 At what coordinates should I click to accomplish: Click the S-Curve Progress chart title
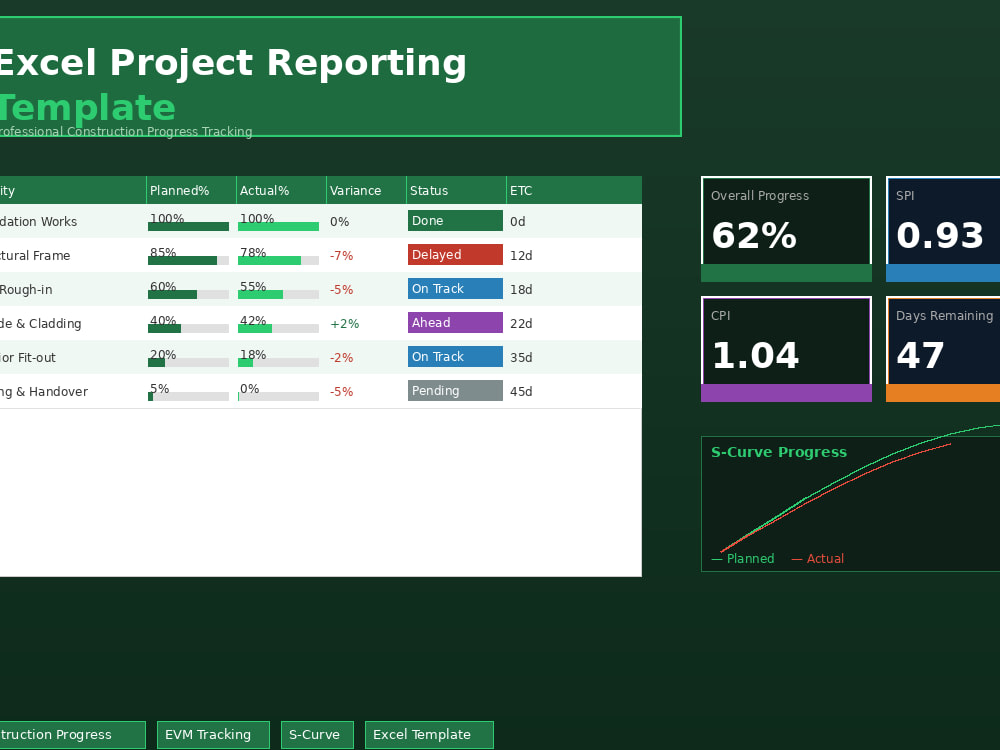[x=779, y=452]
